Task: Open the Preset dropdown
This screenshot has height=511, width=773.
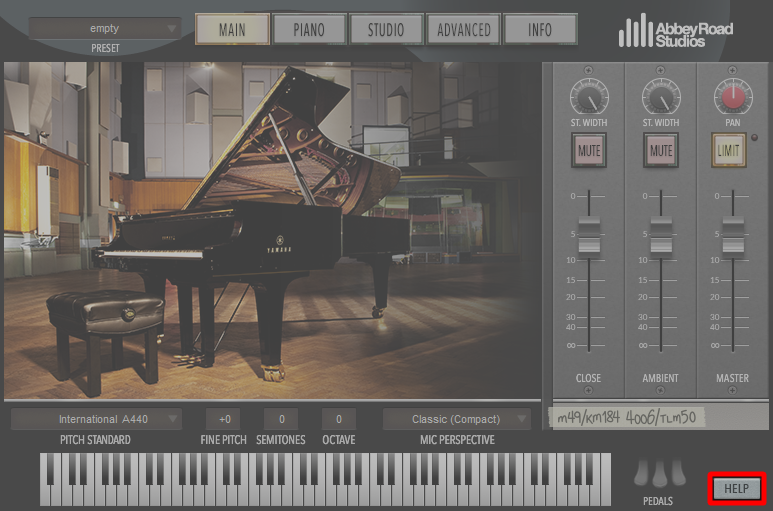Action: pos(105,28)
